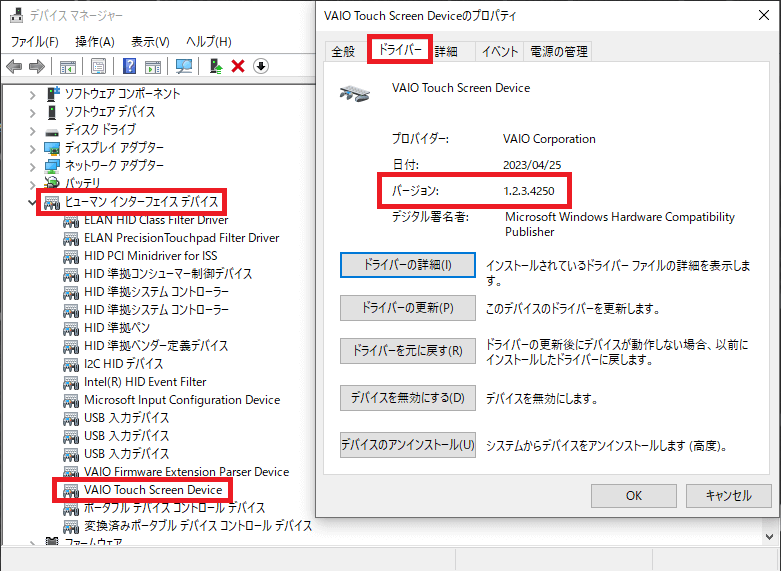The height and width of the screenshot is (571, 781).
Task: Click the ネットワーク アダプター category icon
Action: tap(52, 166)
